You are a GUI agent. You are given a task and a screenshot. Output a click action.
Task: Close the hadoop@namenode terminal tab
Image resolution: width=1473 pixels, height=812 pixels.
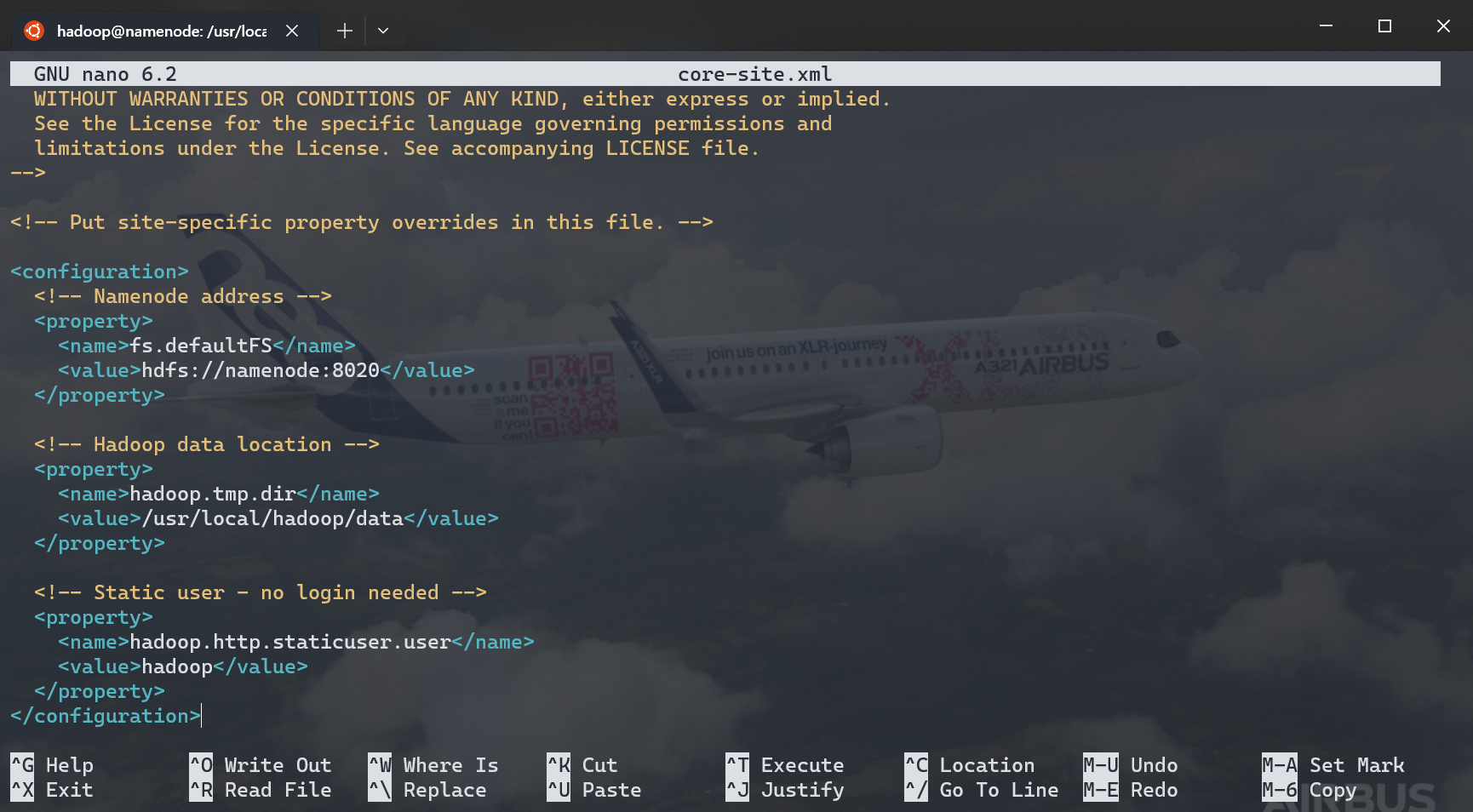[292, 31]
